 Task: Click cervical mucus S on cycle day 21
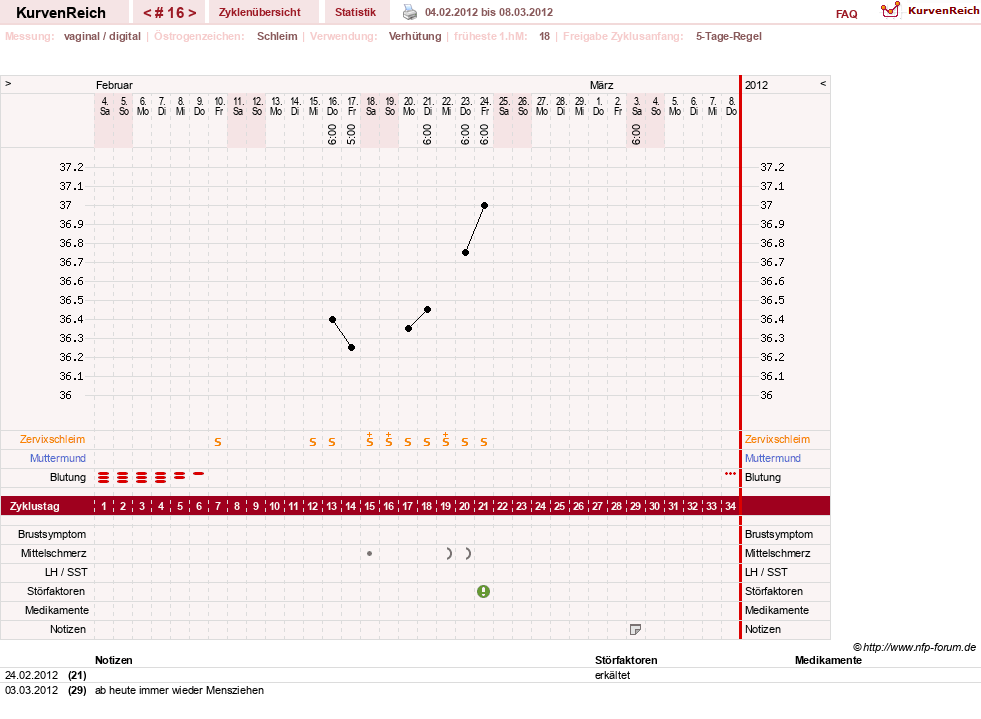point(484,442)
